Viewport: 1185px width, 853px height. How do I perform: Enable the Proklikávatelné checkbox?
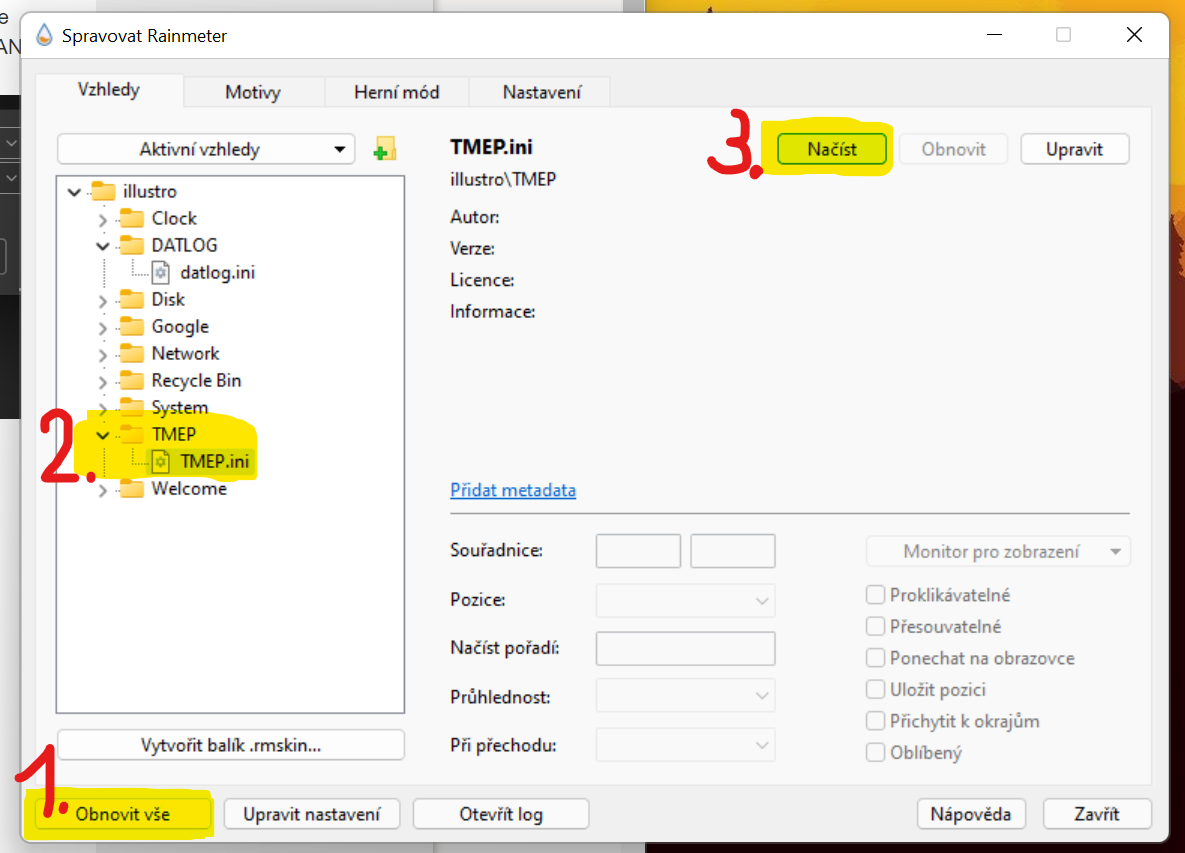(x=876, y=595)
